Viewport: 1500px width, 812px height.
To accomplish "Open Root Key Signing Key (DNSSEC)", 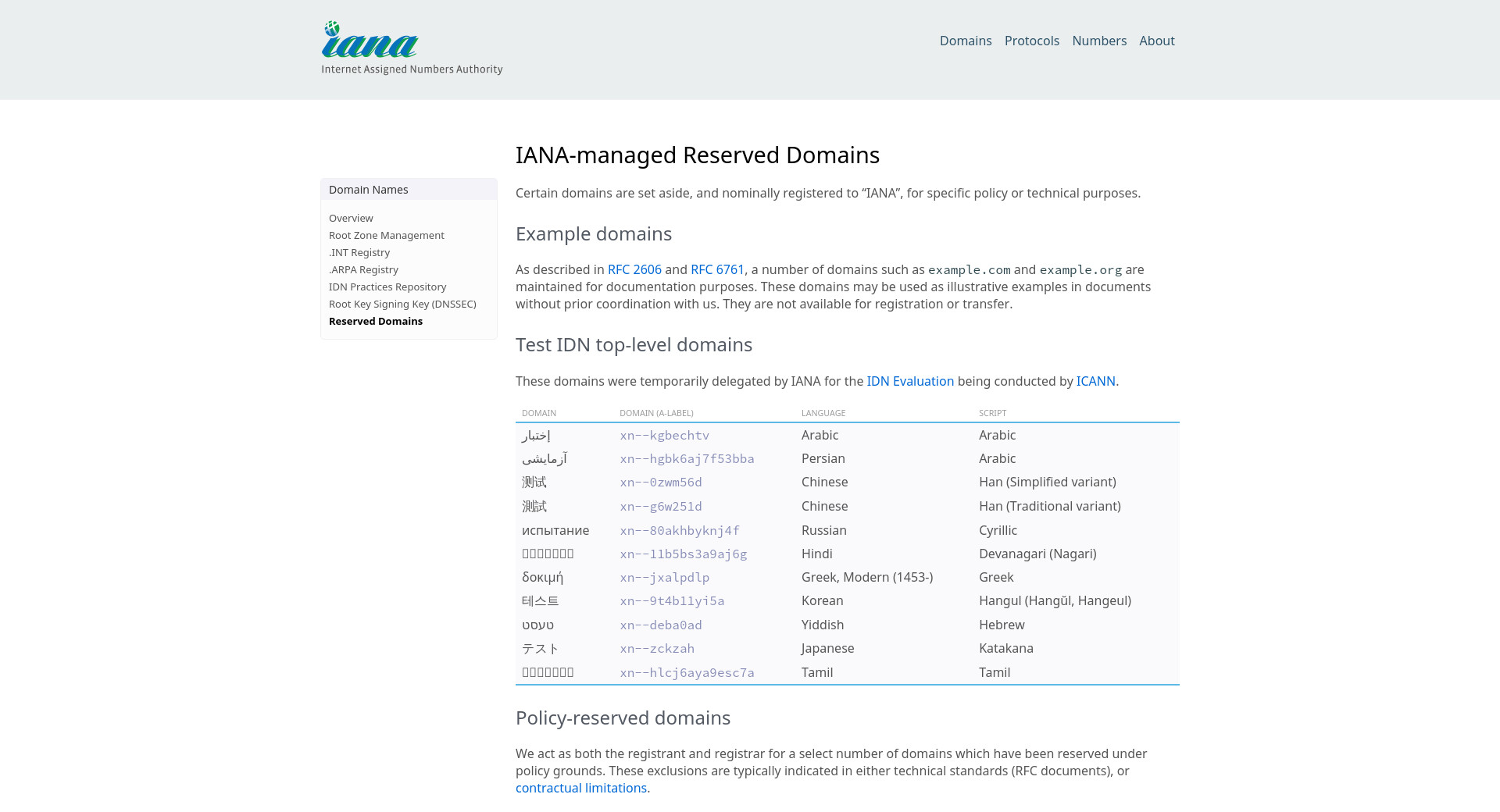I will (402, 304).
